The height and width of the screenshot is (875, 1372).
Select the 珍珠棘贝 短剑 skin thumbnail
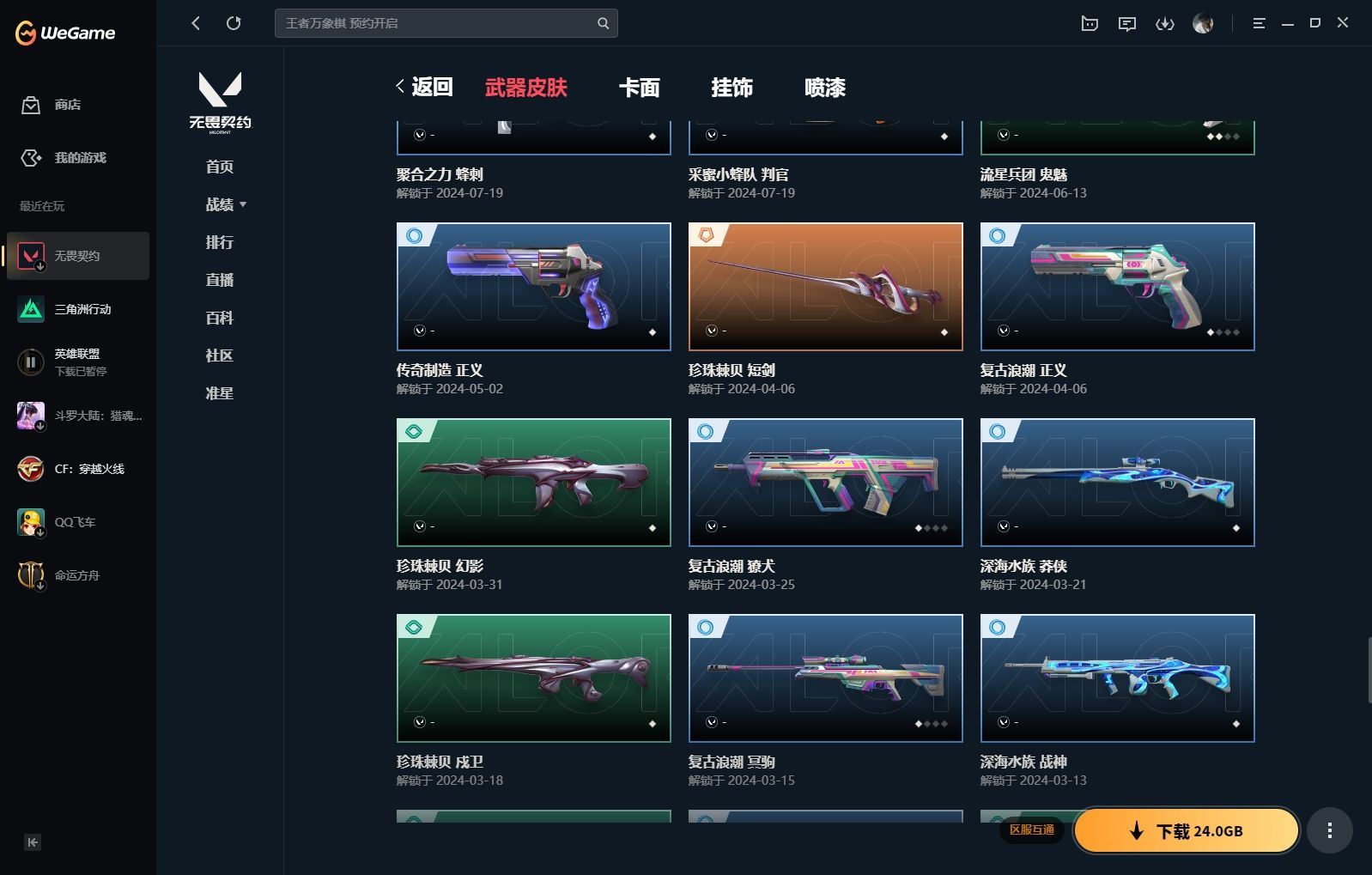tap(826, 287)
